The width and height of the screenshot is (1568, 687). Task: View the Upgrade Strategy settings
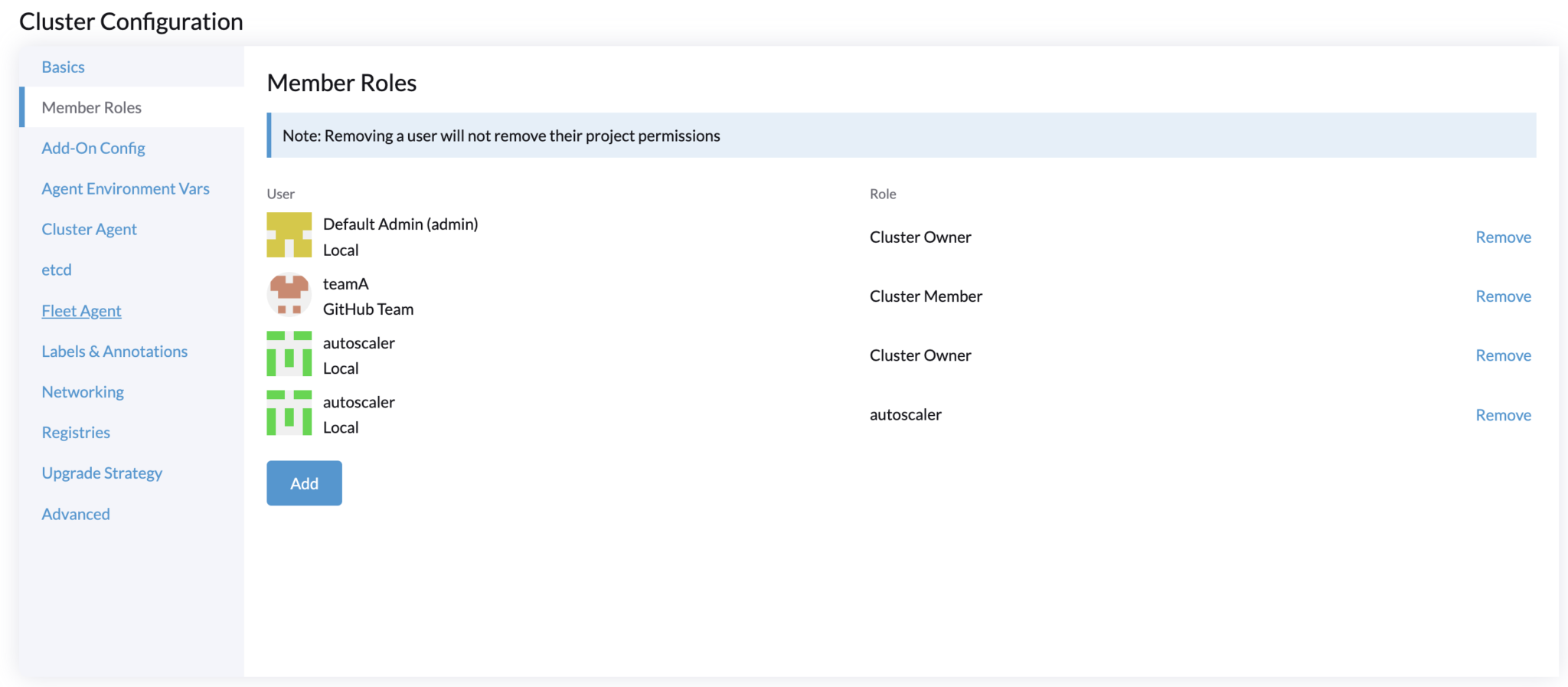tap(102, 473)
